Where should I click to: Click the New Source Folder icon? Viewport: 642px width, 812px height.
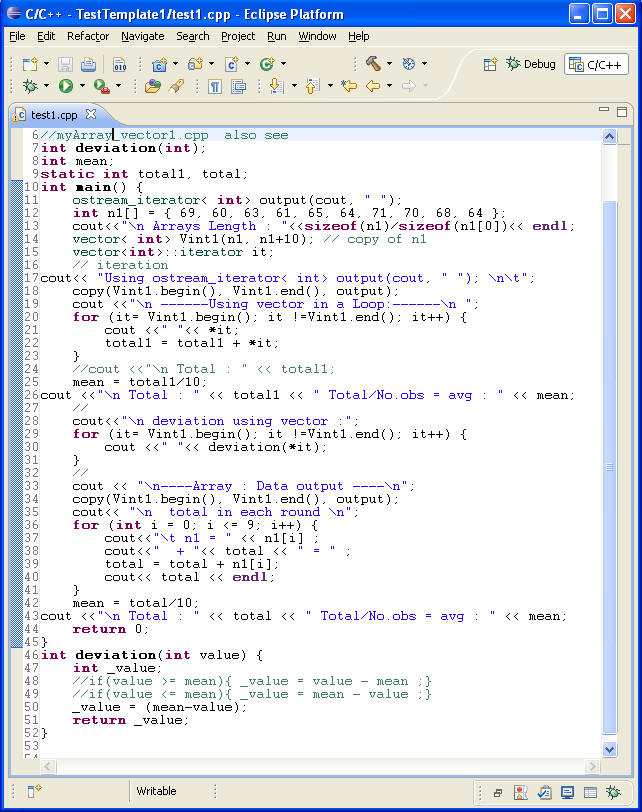(195, 64)
